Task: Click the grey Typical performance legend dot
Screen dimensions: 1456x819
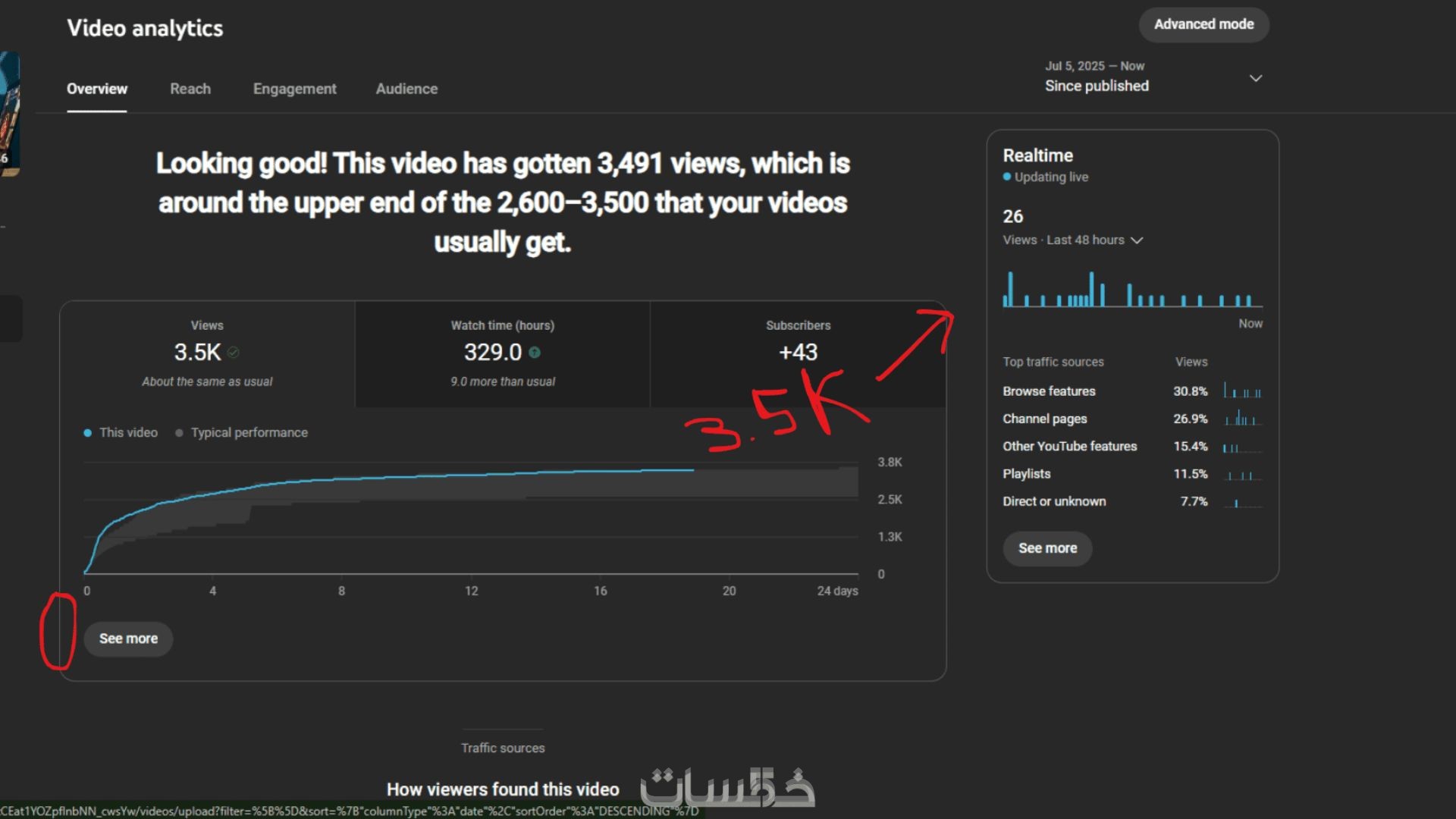Action: (x=179, y=433)
